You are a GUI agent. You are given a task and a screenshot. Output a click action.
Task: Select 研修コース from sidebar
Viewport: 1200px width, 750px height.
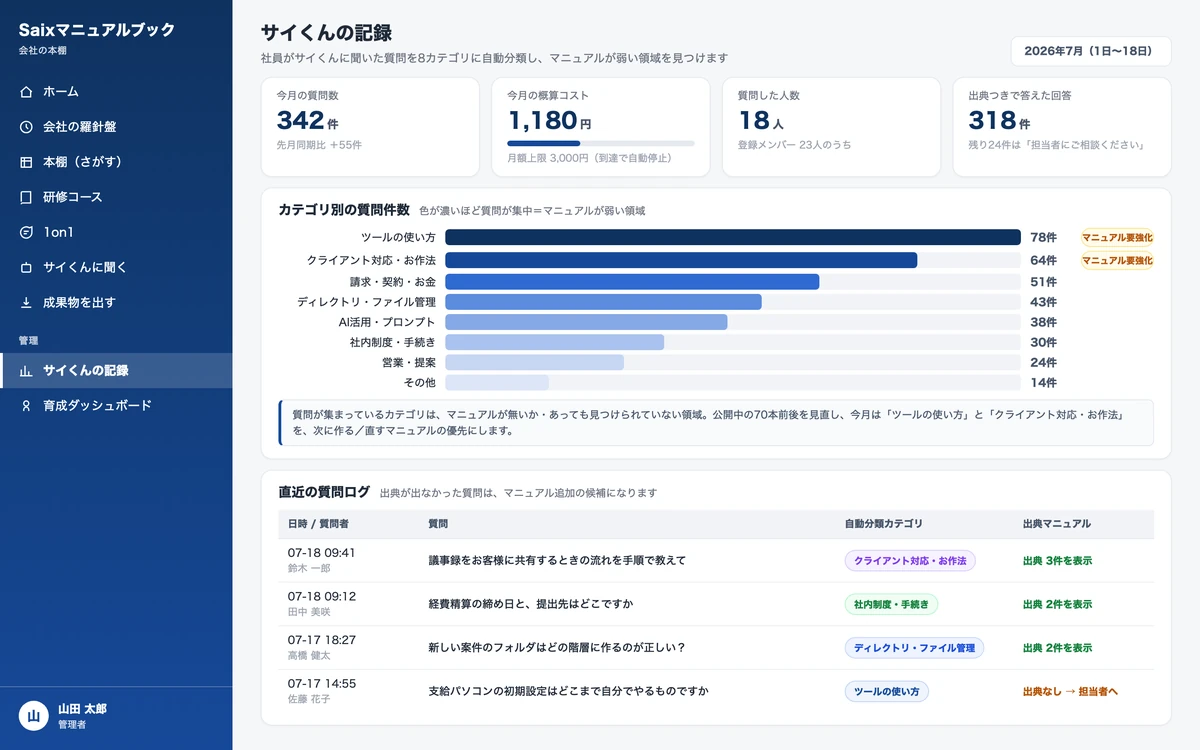[x=116, y=197]
